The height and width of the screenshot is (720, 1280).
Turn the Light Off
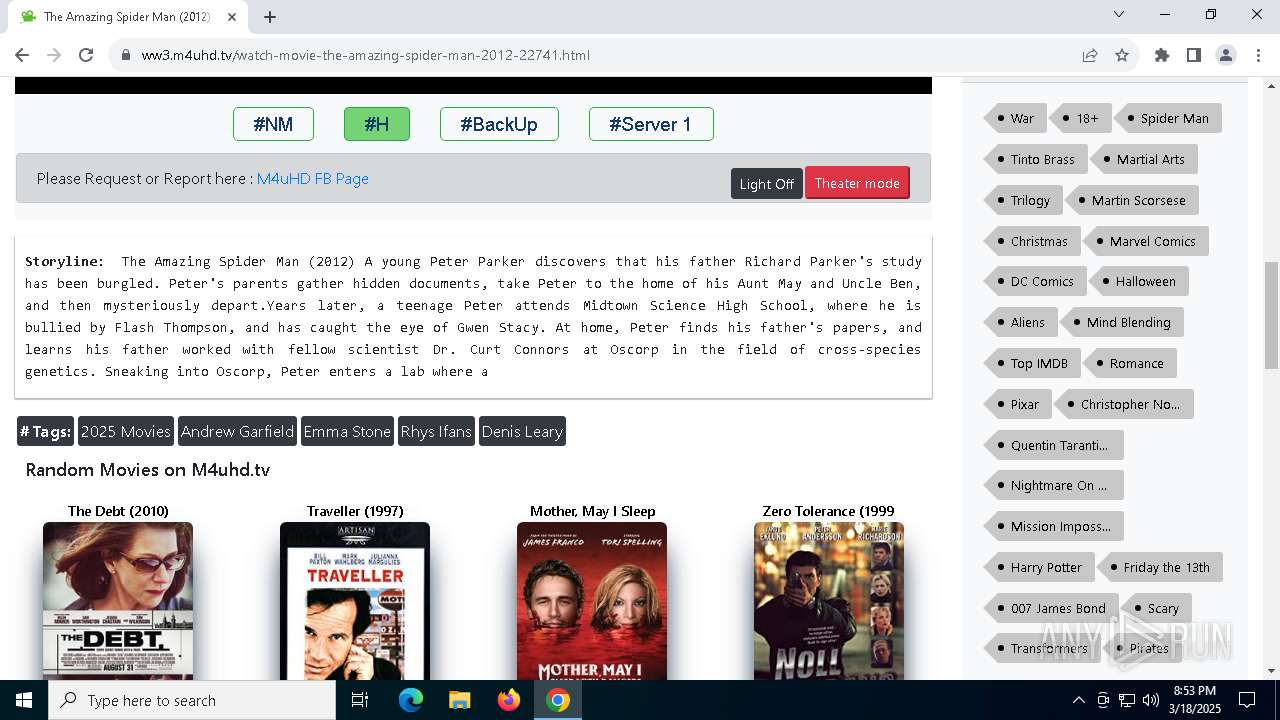pos(767,183)
